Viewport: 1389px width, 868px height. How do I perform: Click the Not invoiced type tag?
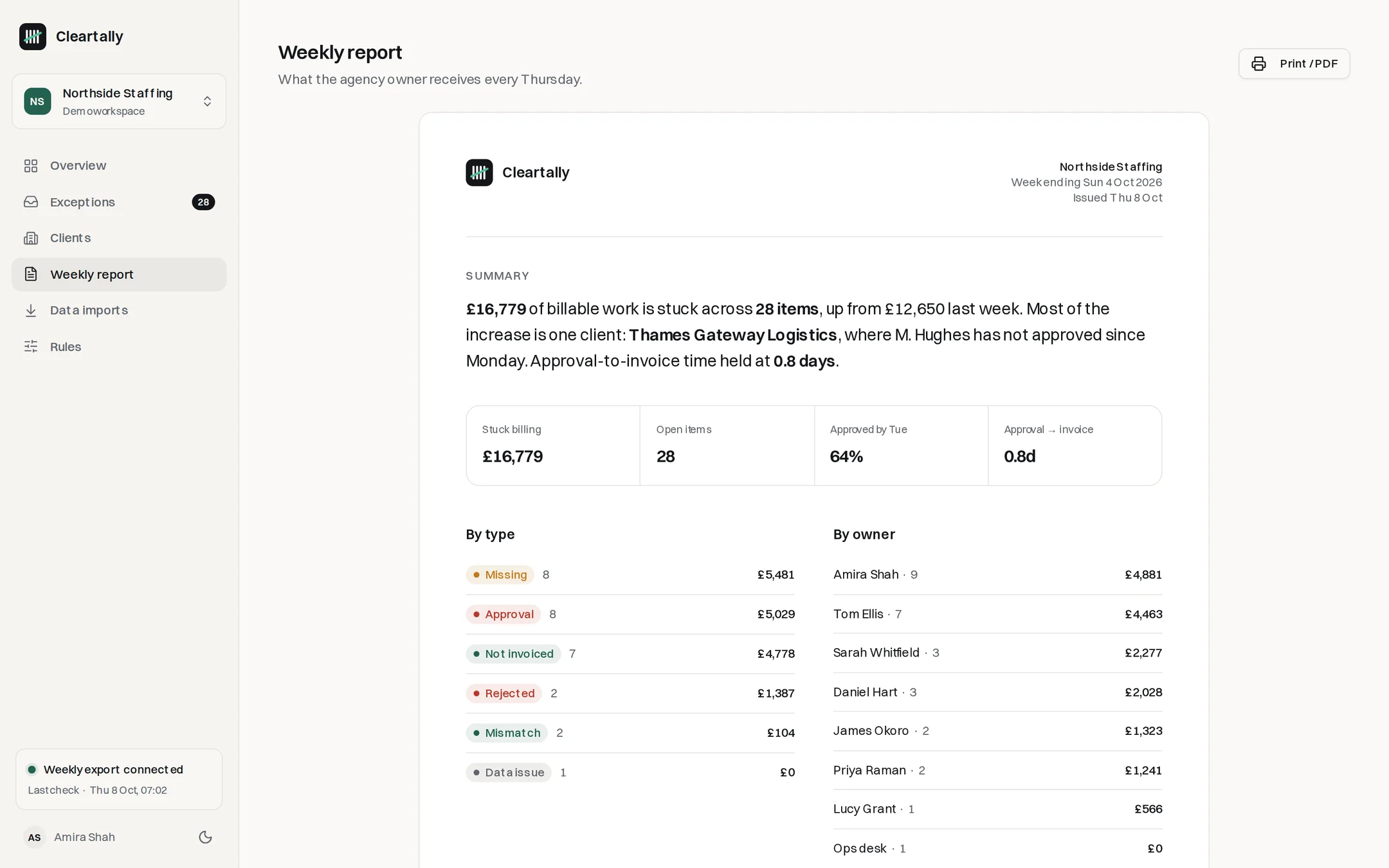click(513, 654)
